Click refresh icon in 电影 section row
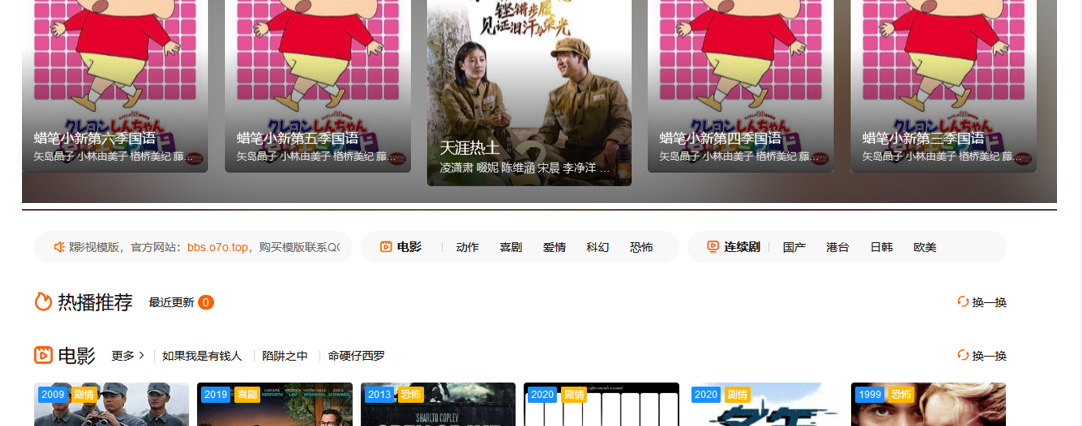This screenshot has width=1082, height=426. click(x=963, y=356)
